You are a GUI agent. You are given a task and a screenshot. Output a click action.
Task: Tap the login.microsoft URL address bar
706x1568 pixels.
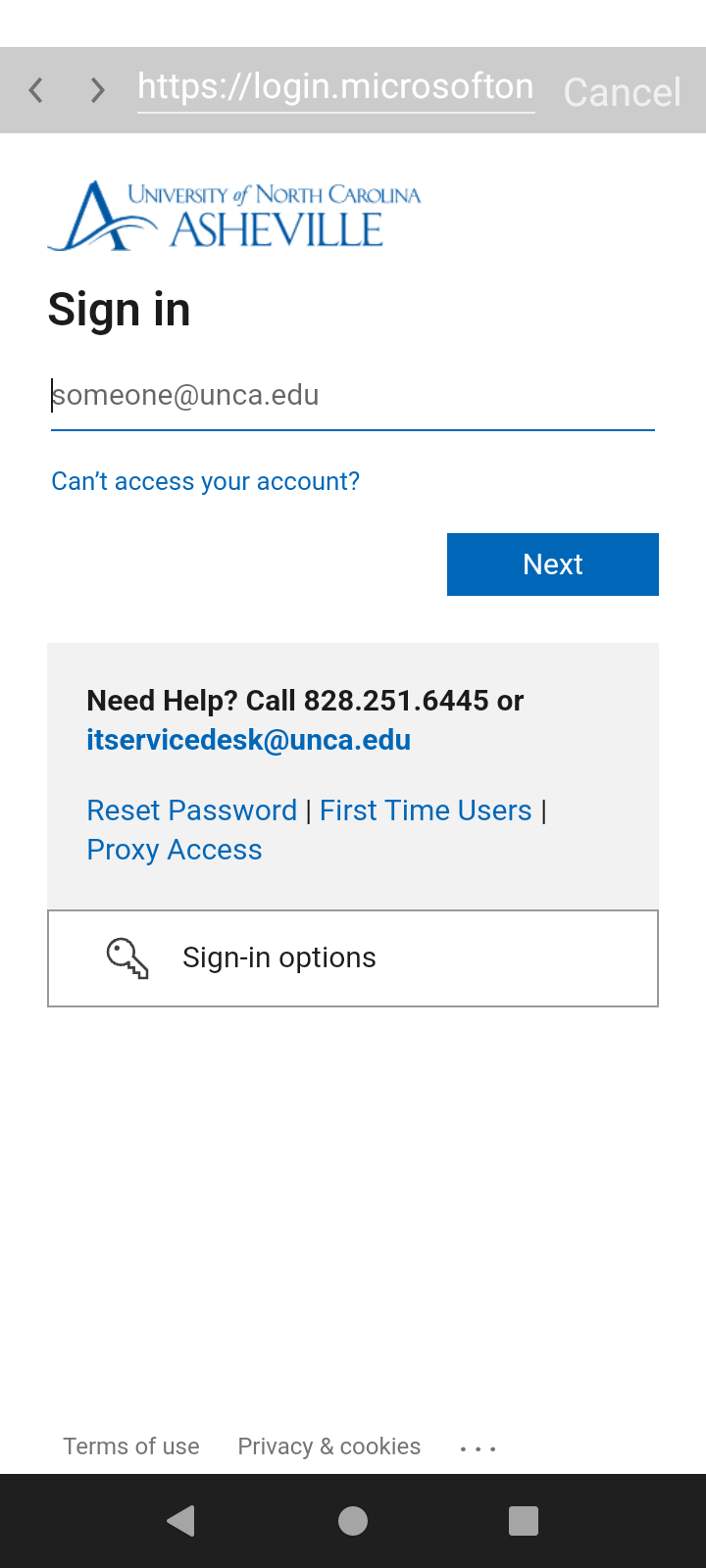click(x=335, y=88)
